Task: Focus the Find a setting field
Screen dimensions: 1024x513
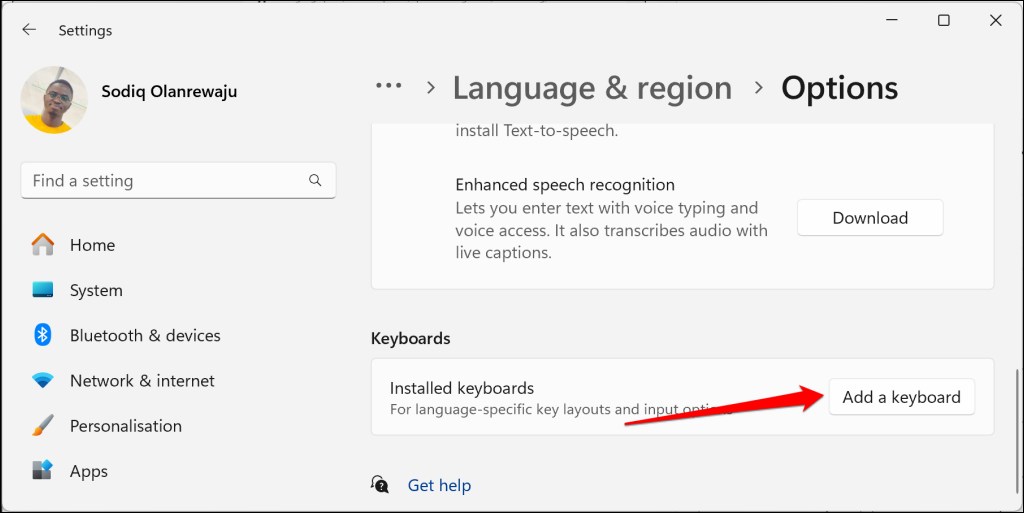Action: [x=178, y=181]
